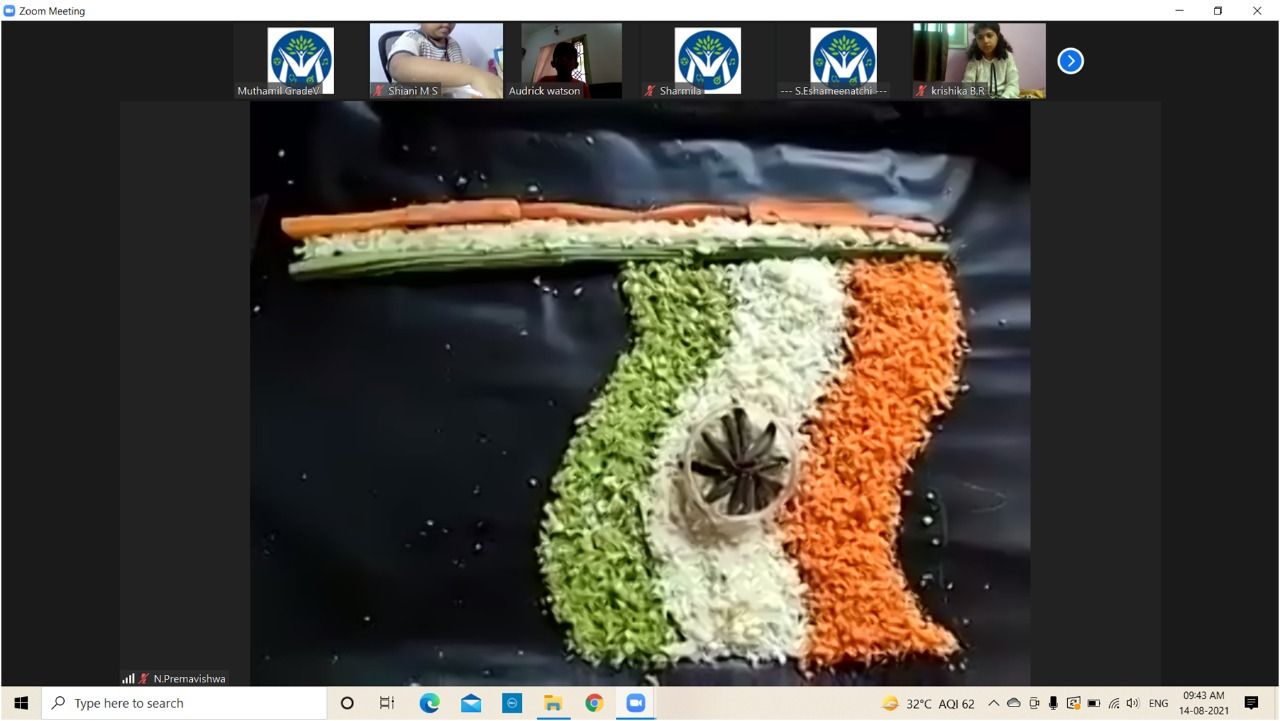This screenshot has width=1280, height=721.
Task: Click the Cortana circle icon
Action: (347, 703)
